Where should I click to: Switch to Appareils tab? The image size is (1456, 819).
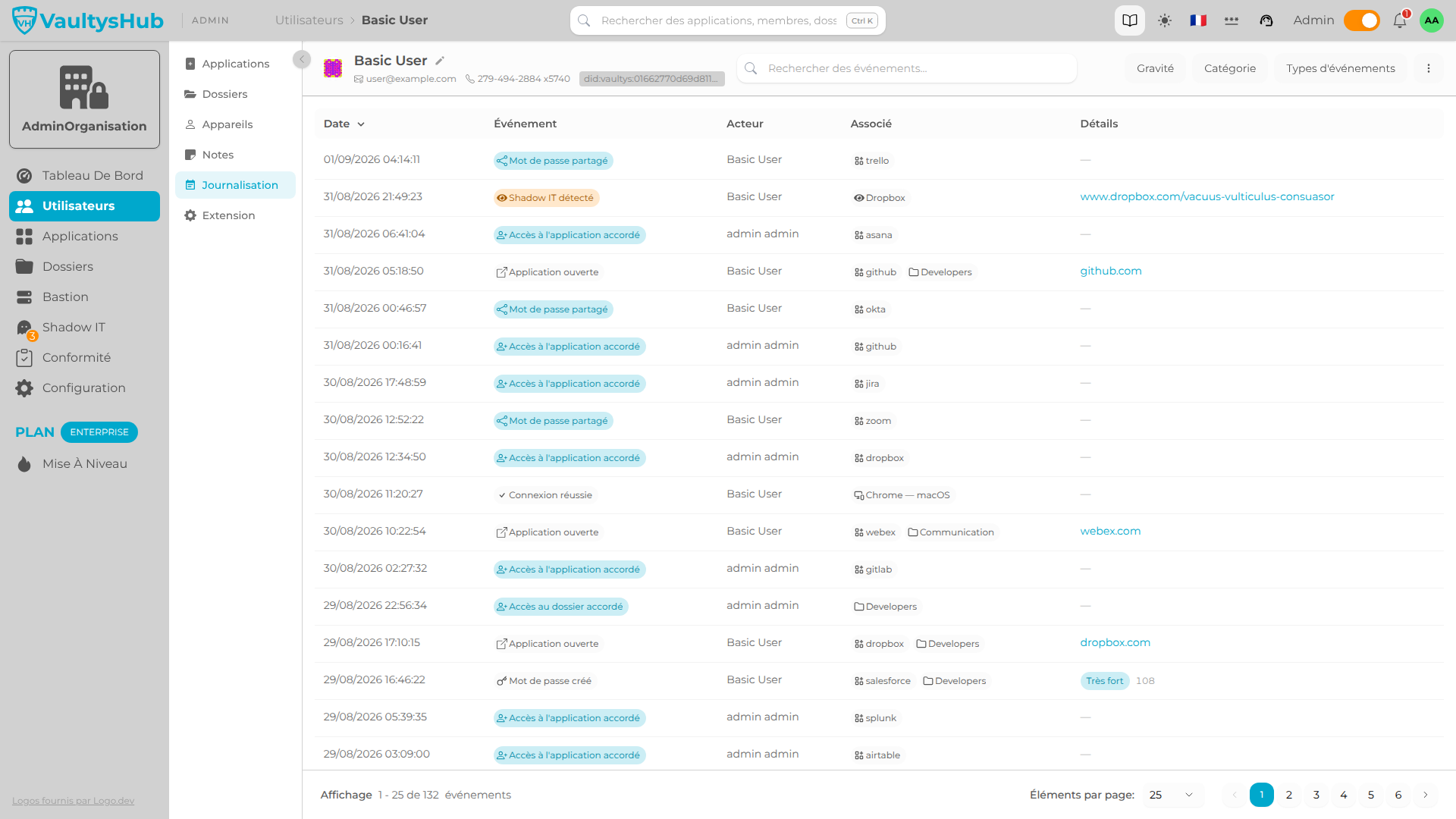[235, 124]
